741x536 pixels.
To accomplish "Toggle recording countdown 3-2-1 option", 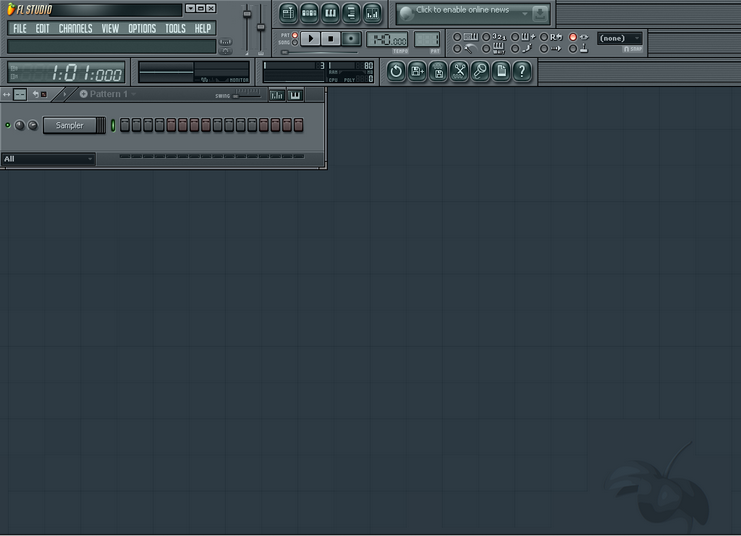I will (486, 37).
